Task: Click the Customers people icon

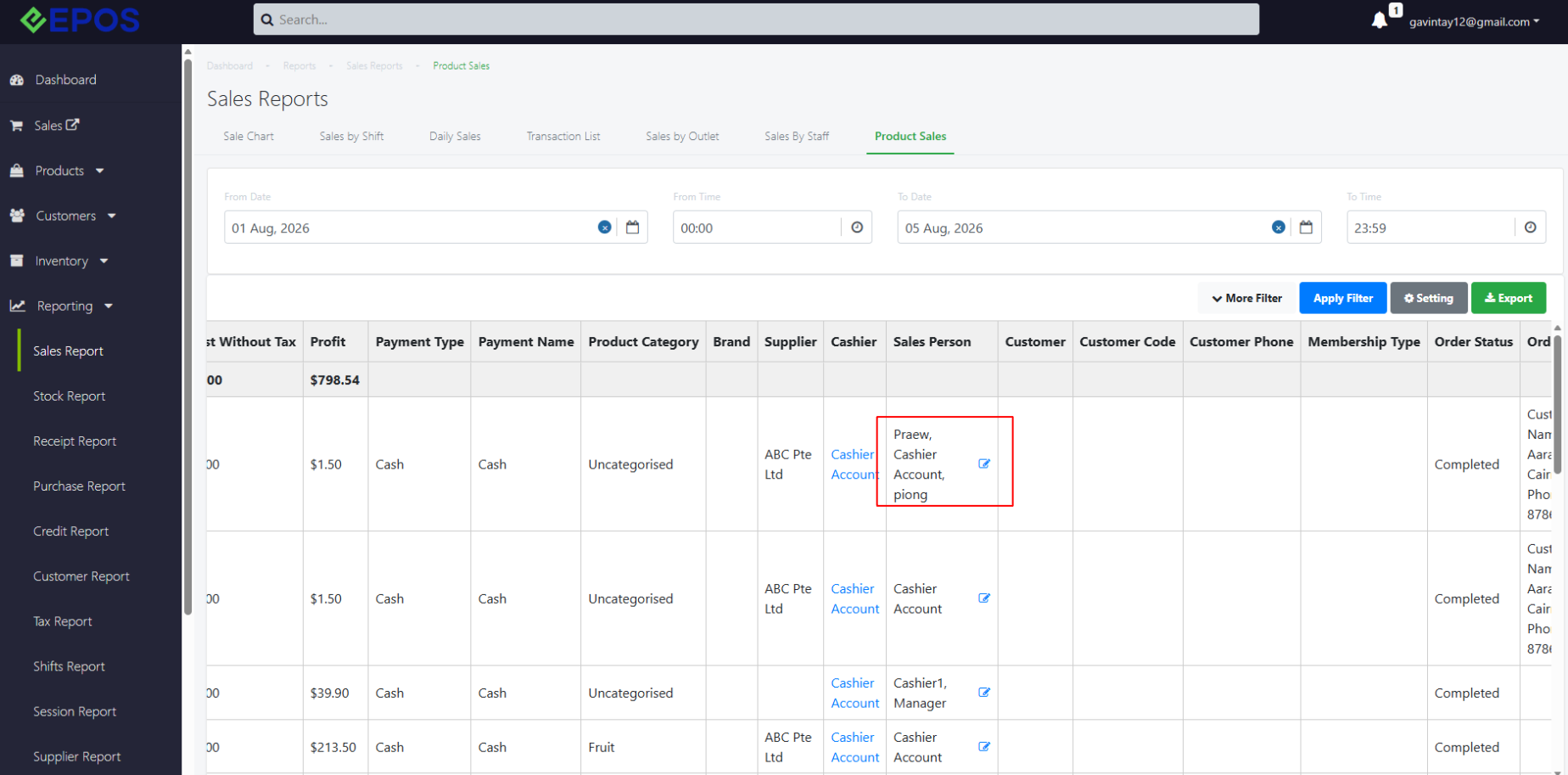Action: pyautogui.click(x=17, y=216)
